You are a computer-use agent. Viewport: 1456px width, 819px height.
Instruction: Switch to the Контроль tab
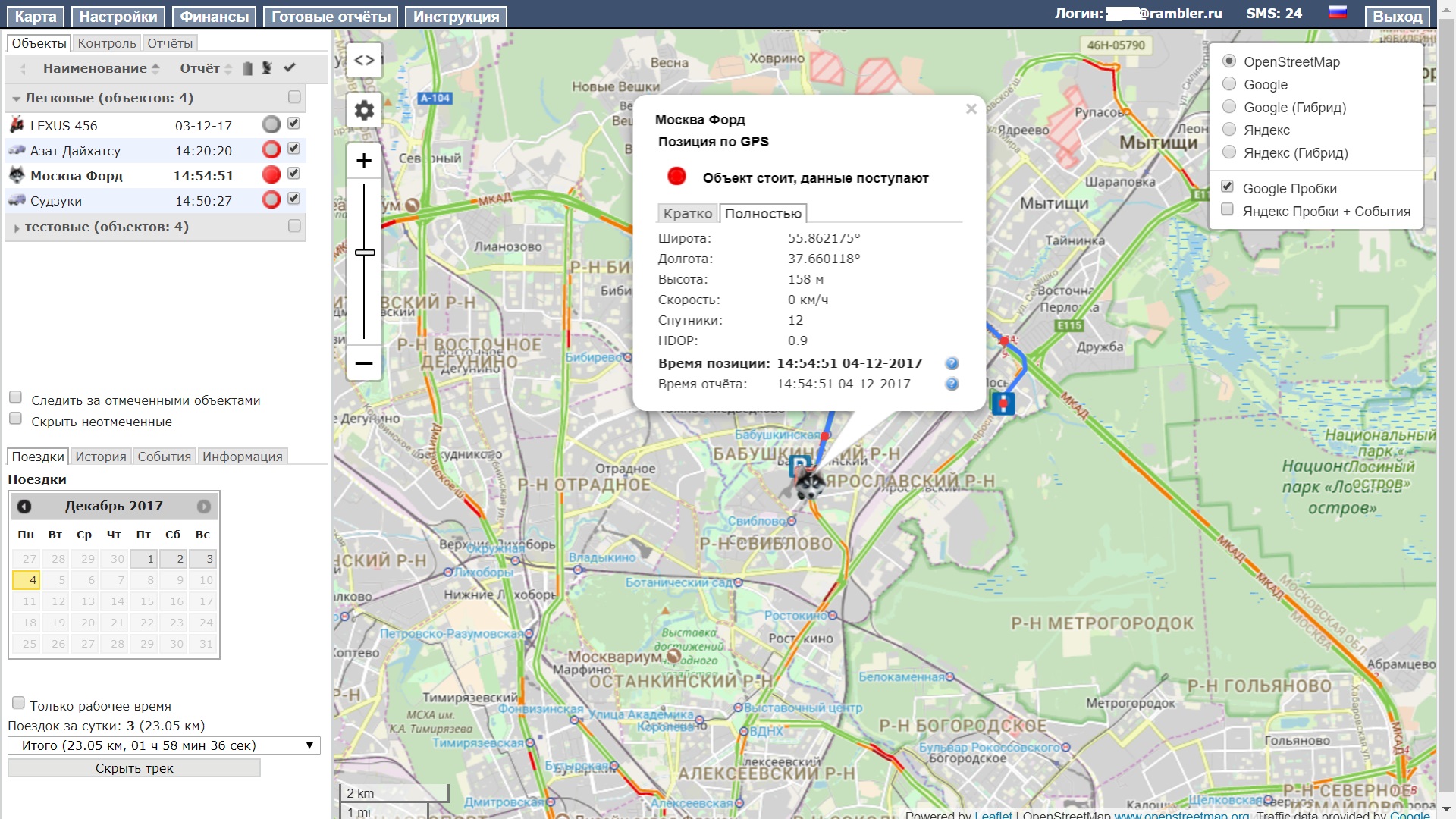(x=107, y=44)
